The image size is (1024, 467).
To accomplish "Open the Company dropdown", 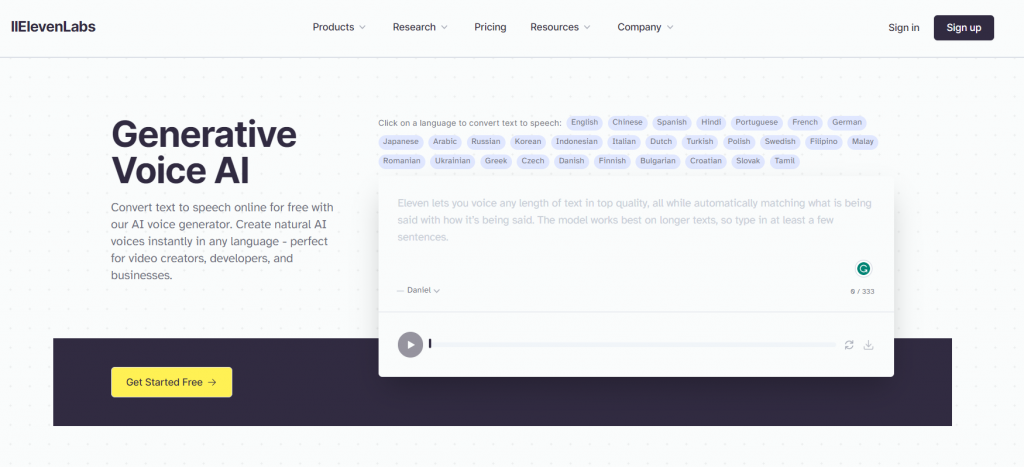I will pos(645,27).
